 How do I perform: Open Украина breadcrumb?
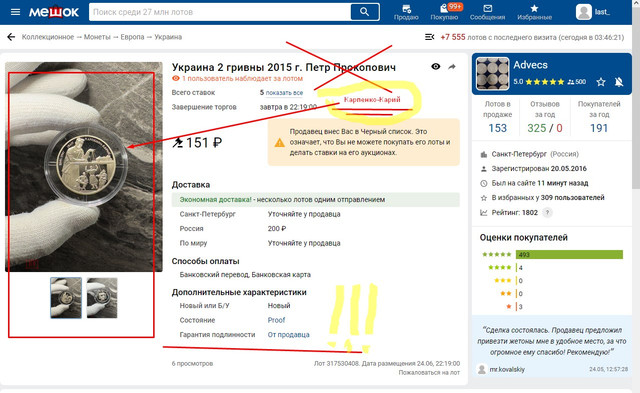(x=168, y=37)
